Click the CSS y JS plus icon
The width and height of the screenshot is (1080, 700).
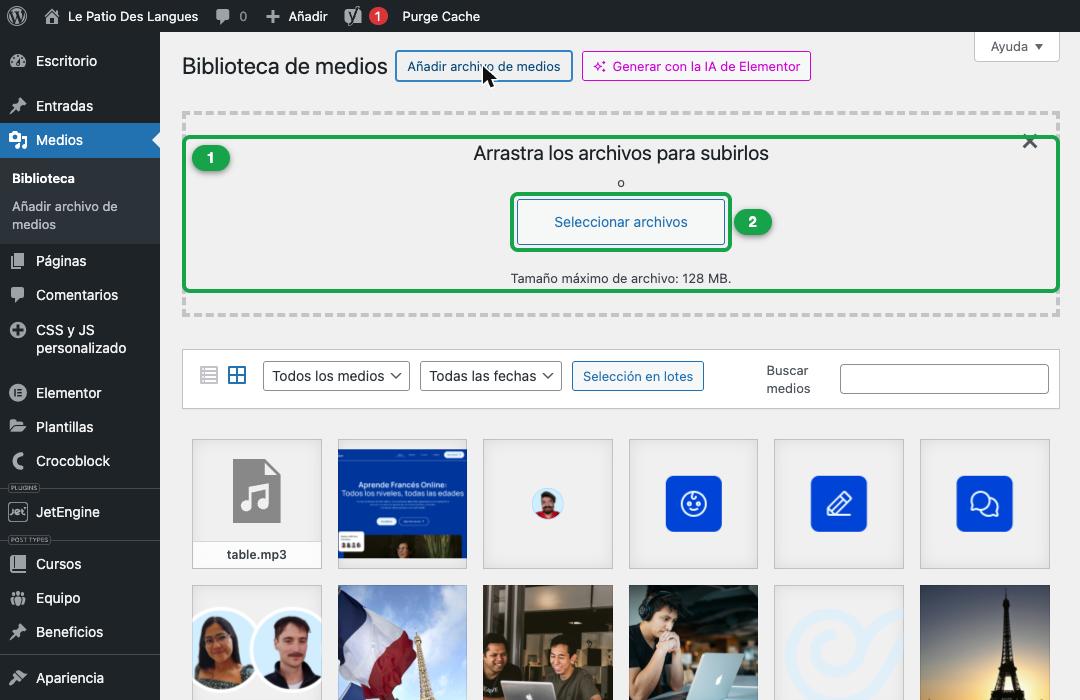coord(18,330)
